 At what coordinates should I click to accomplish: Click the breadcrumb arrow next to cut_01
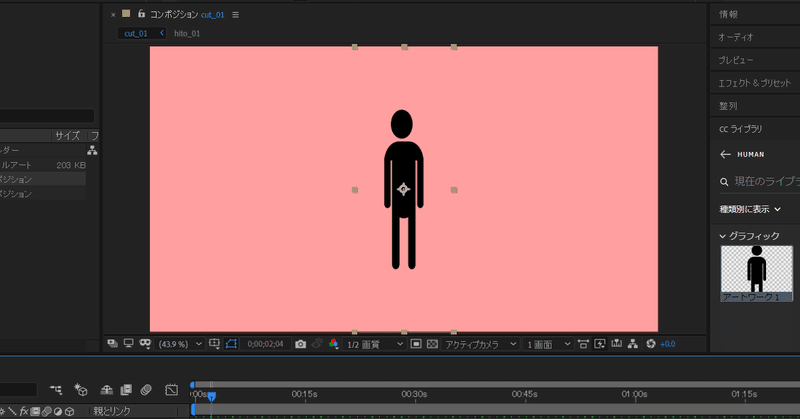162,33
